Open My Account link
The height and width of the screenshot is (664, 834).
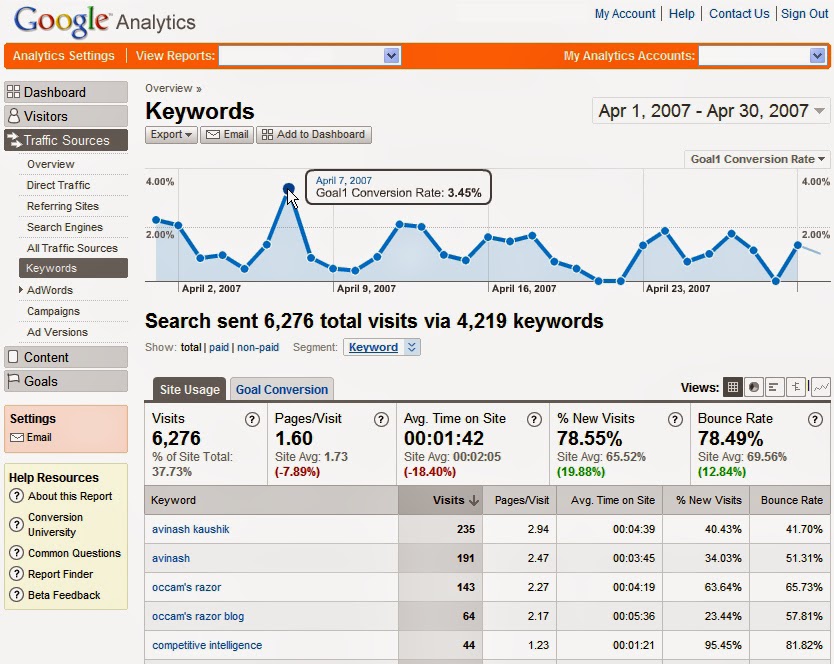coord(625,14)
